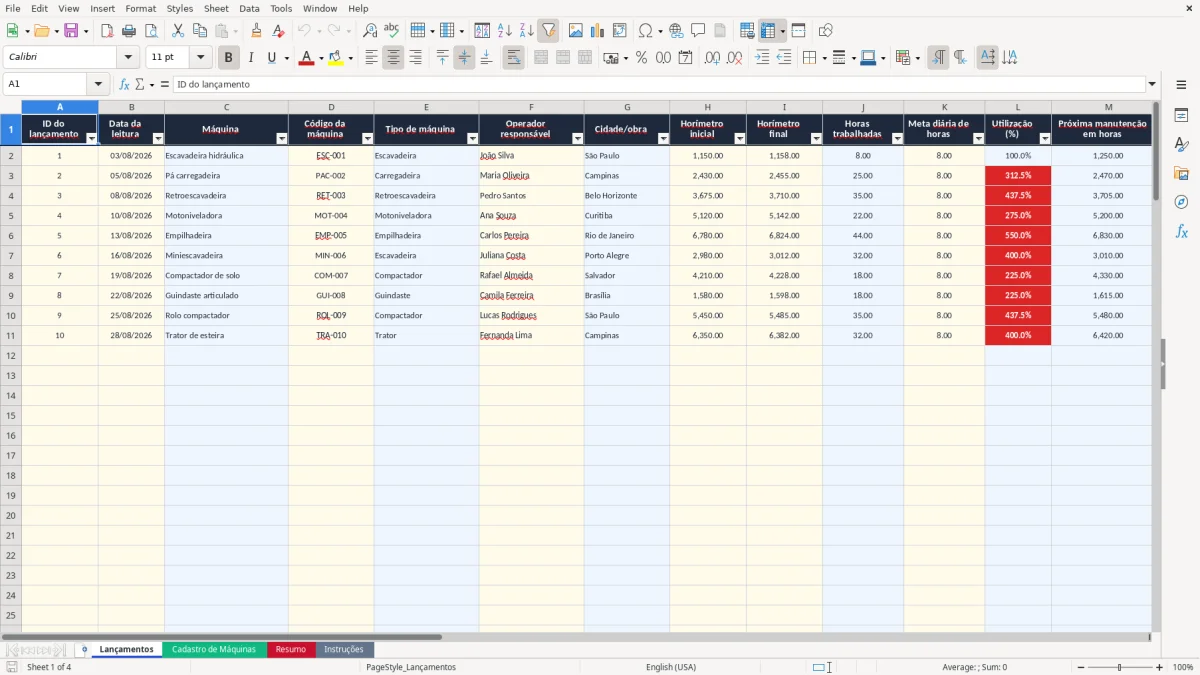
Task: Open the Borders dropdown arrow
Action: [x=825, y=58]
